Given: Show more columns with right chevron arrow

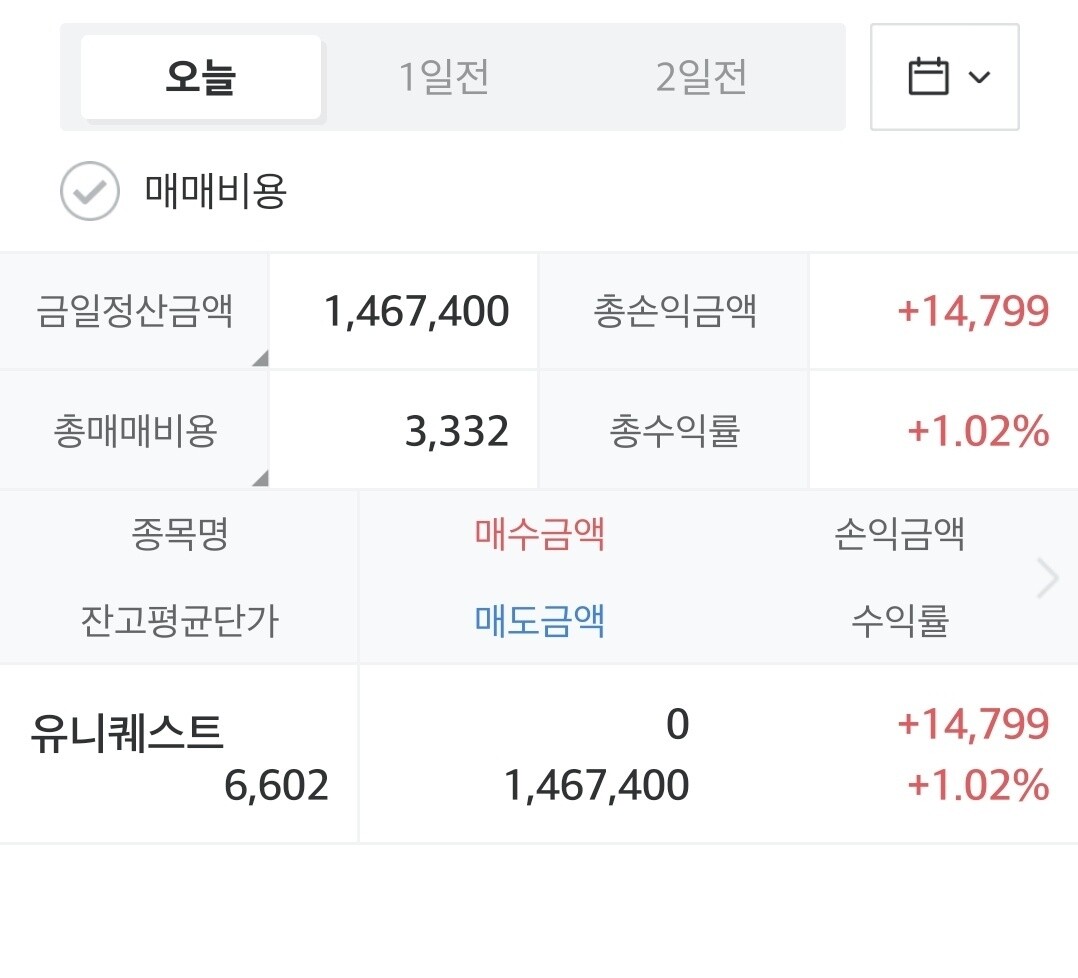Looking at the screenshot, I should (x=1047, y=578).
